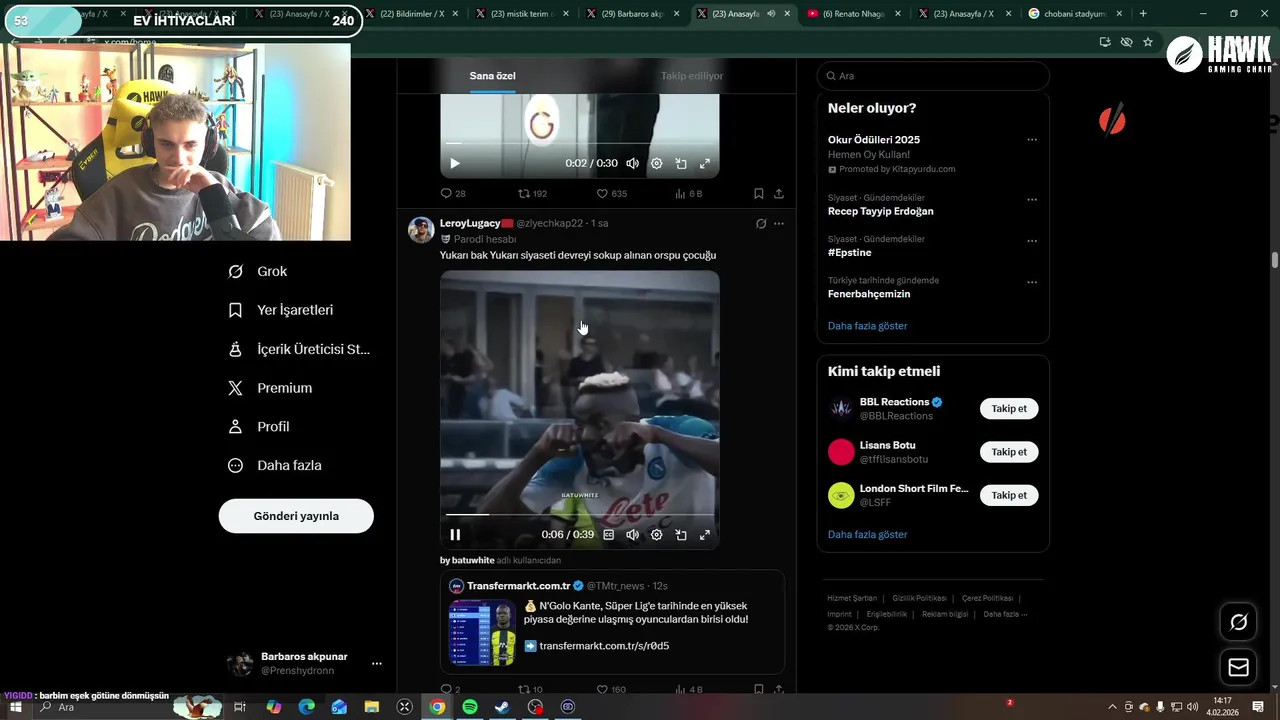This screenshot has height=720, width=1280.
Task: Open Grok from the X sidebar
Action: click(x=258, y=271)
